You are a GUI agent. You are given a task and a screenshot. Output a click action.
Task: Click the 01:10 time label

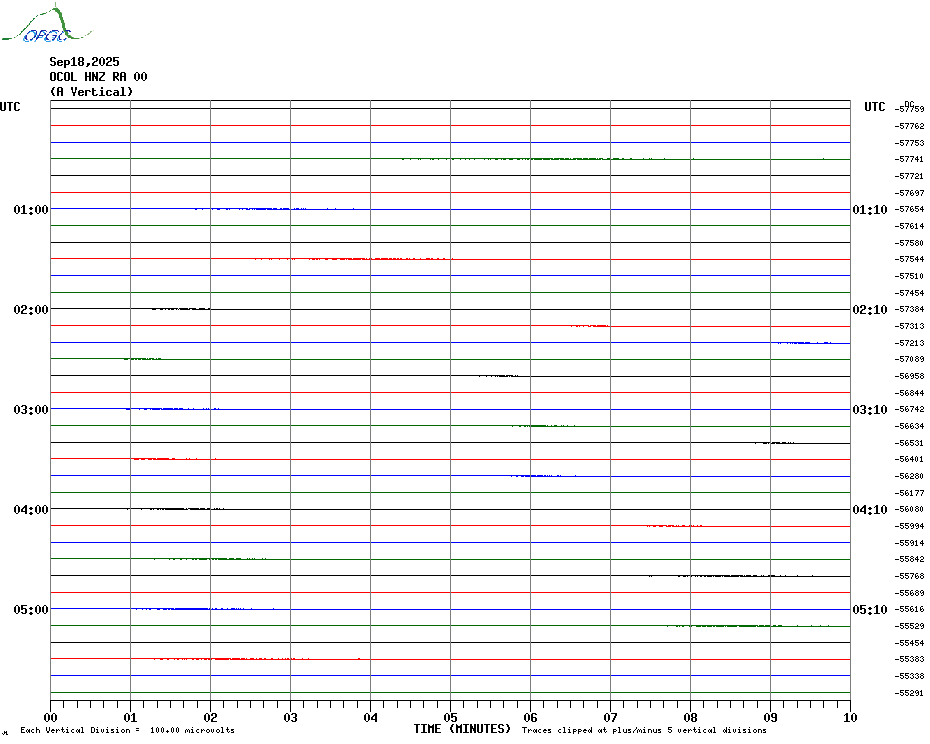point(870,209)
